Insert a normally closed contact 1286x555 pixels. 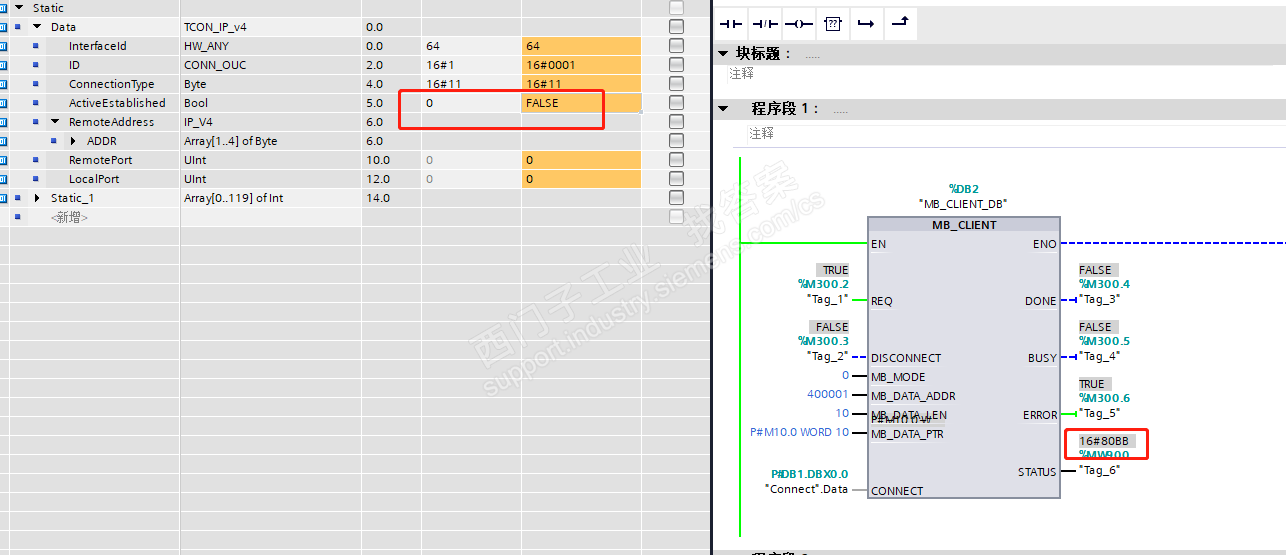[765, 23]
